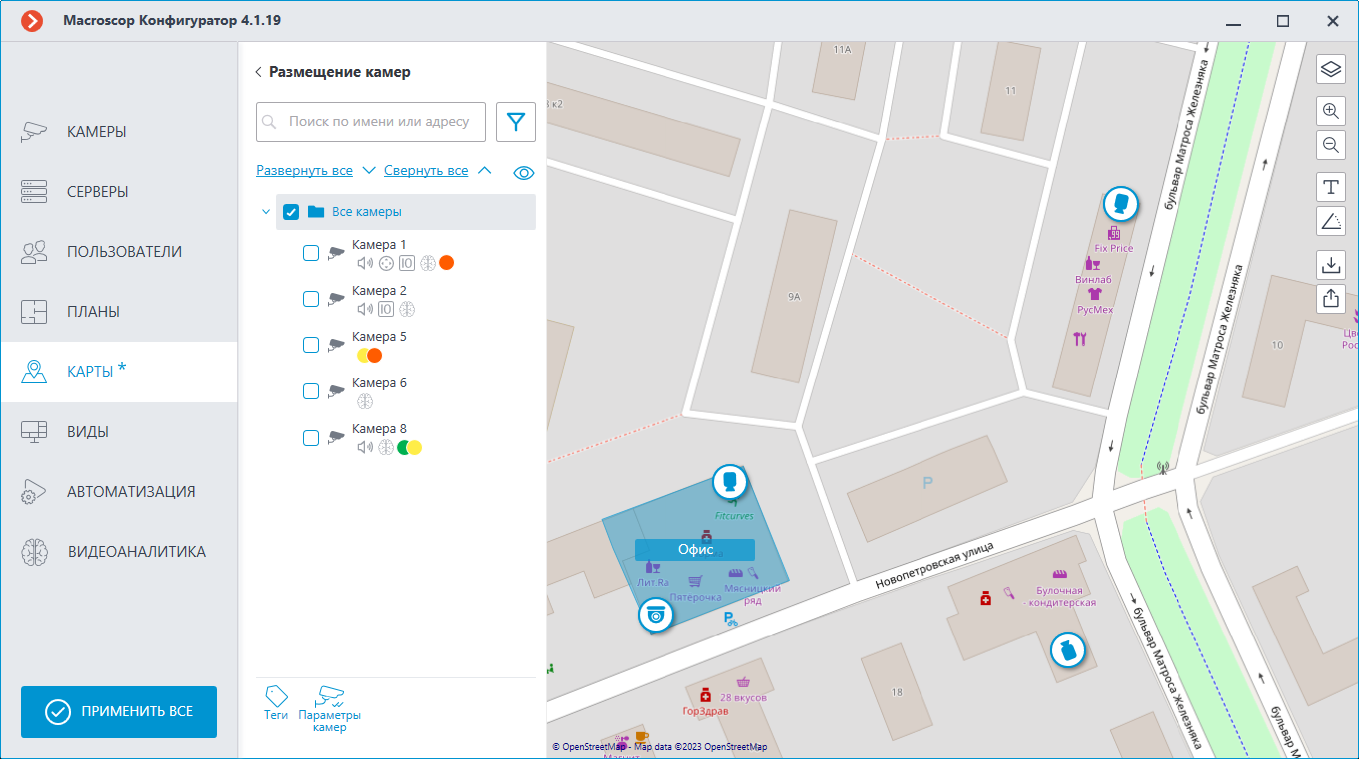This screenshot has width=1359, height=759.
Task: Collapse the Все камеры tree node
Action: 266,212
